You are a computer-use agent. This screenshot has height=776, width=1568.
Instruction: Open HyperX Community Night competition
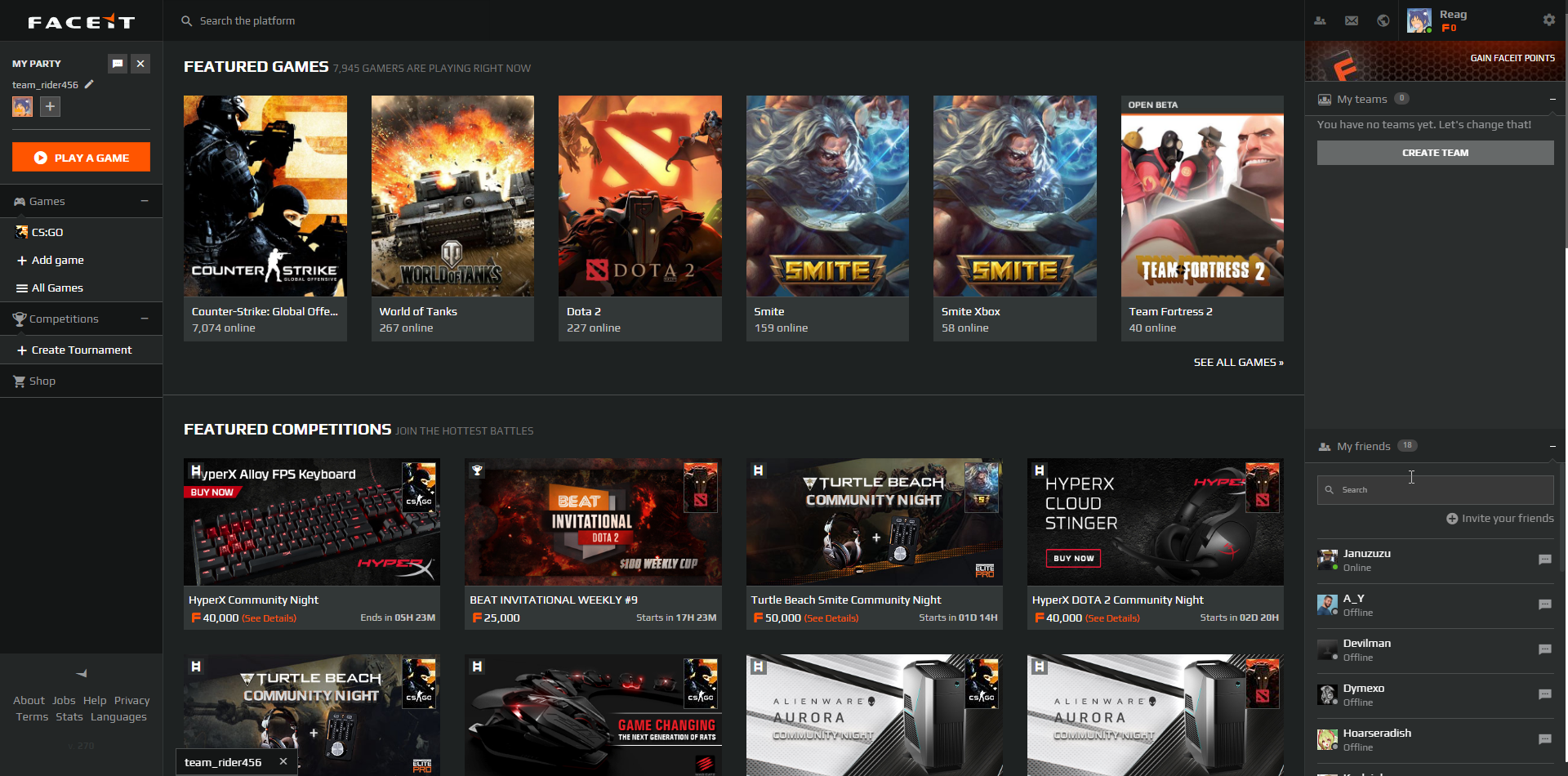(312, 544)
